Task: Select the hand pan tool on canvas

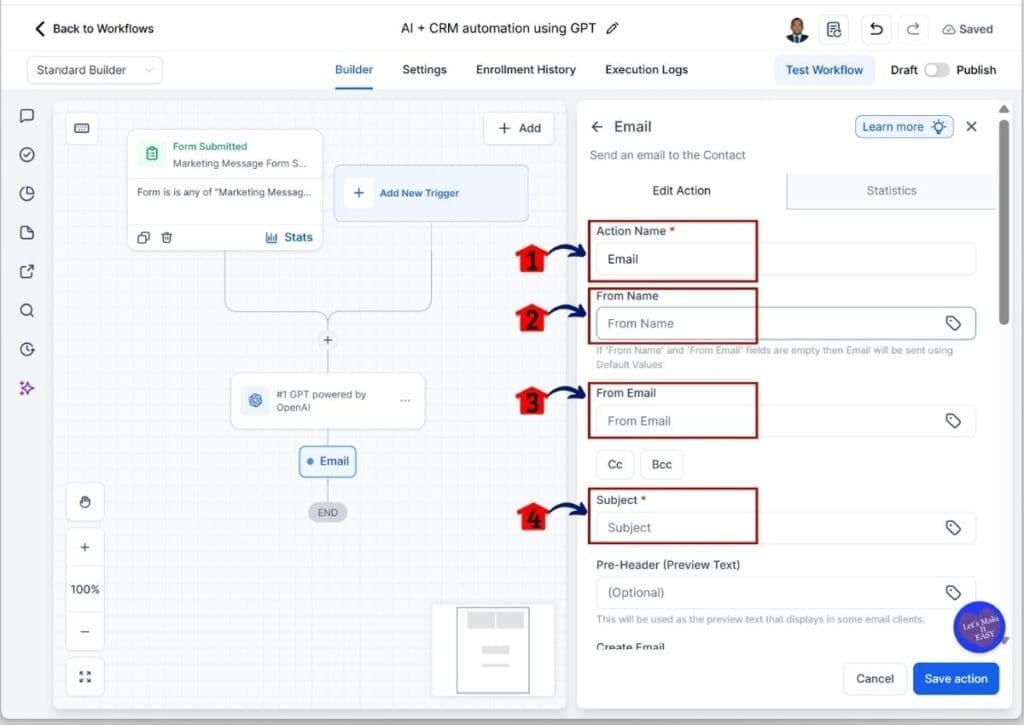Action: click(x=84, y=501)
